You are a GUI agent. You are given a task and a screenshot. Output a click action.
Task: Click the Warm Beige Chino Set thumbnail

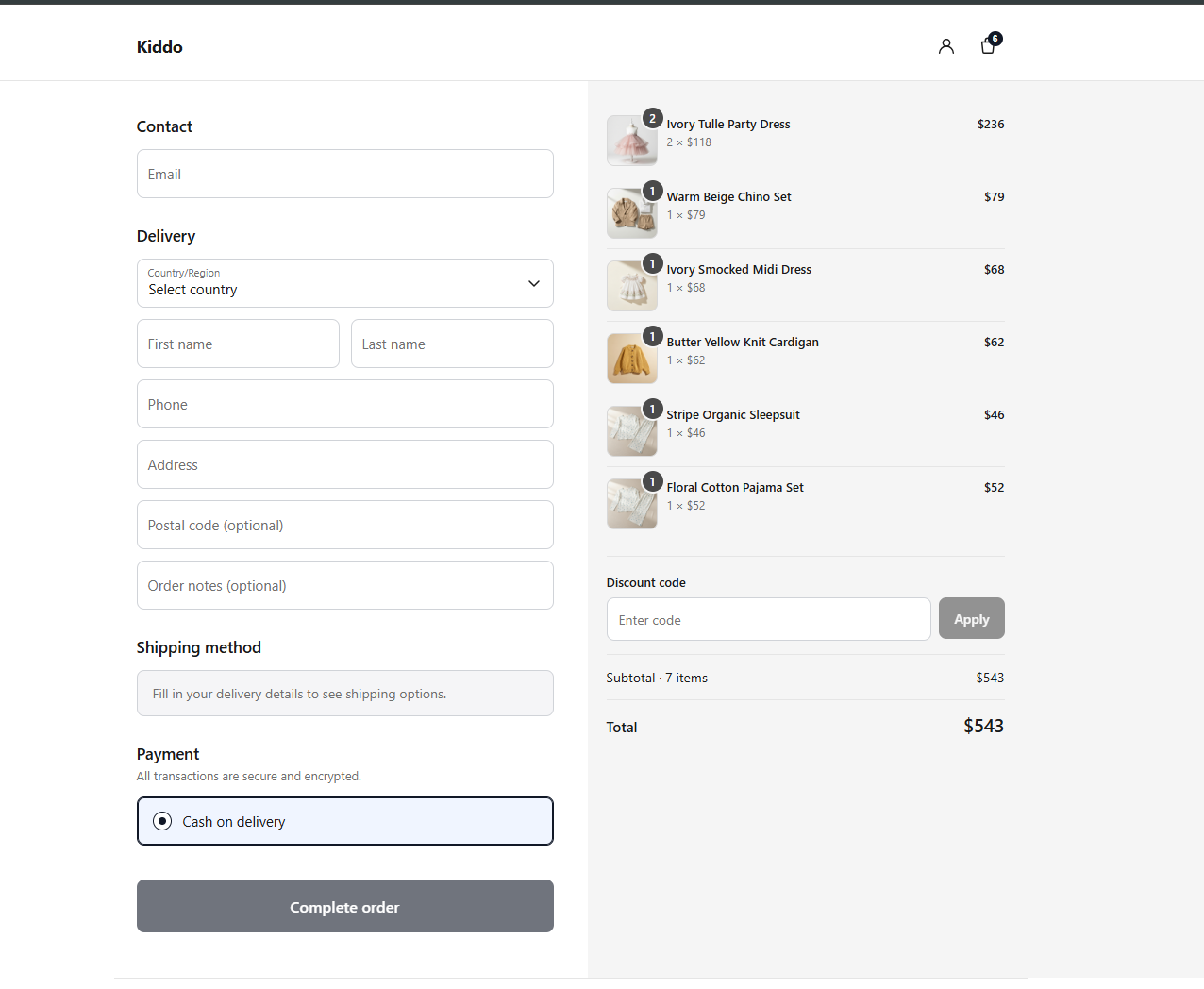(632, 213)
